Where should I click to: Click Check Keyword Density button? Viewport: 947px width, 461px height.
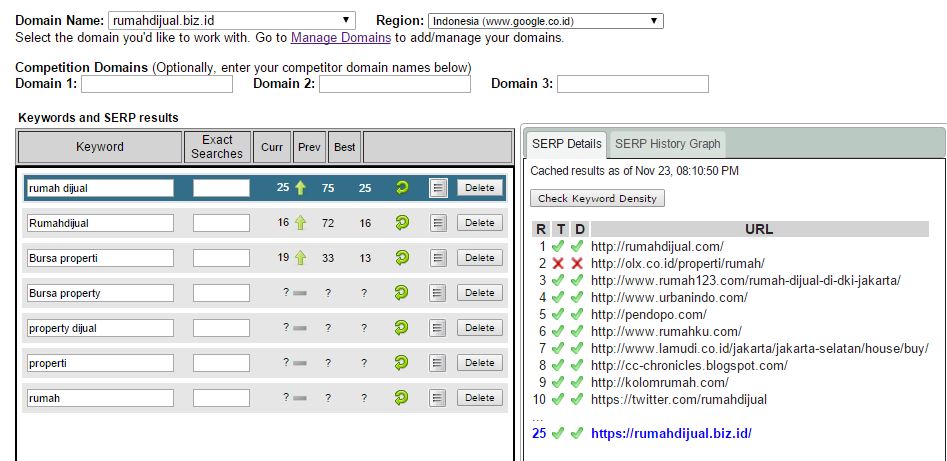tap(597, 198)
